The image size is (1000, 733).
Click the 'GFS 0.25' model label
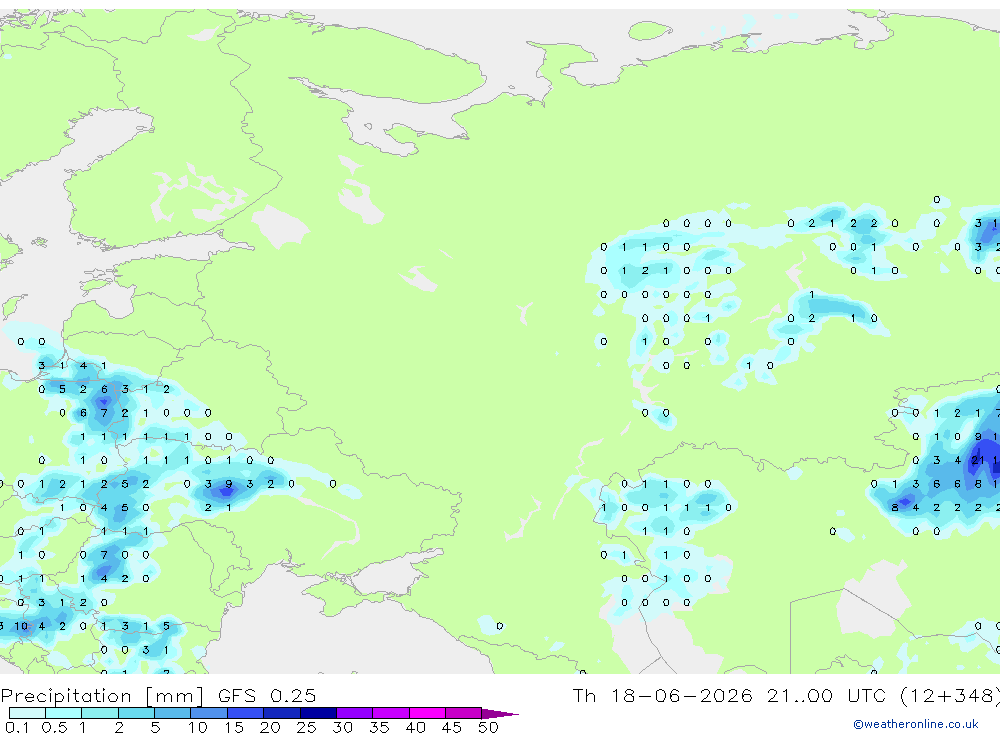coord(267,695)
